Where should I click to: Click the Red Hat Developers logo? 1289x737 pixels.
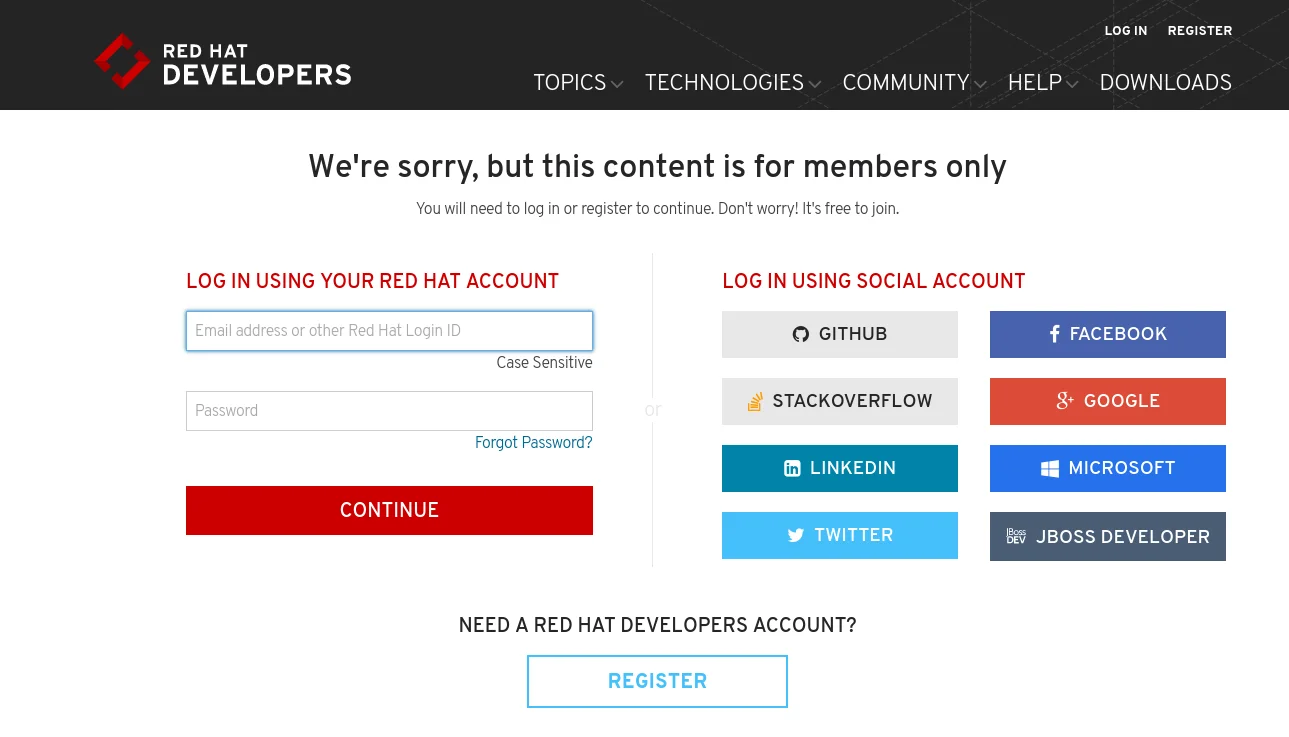click(x=223, y=61)
